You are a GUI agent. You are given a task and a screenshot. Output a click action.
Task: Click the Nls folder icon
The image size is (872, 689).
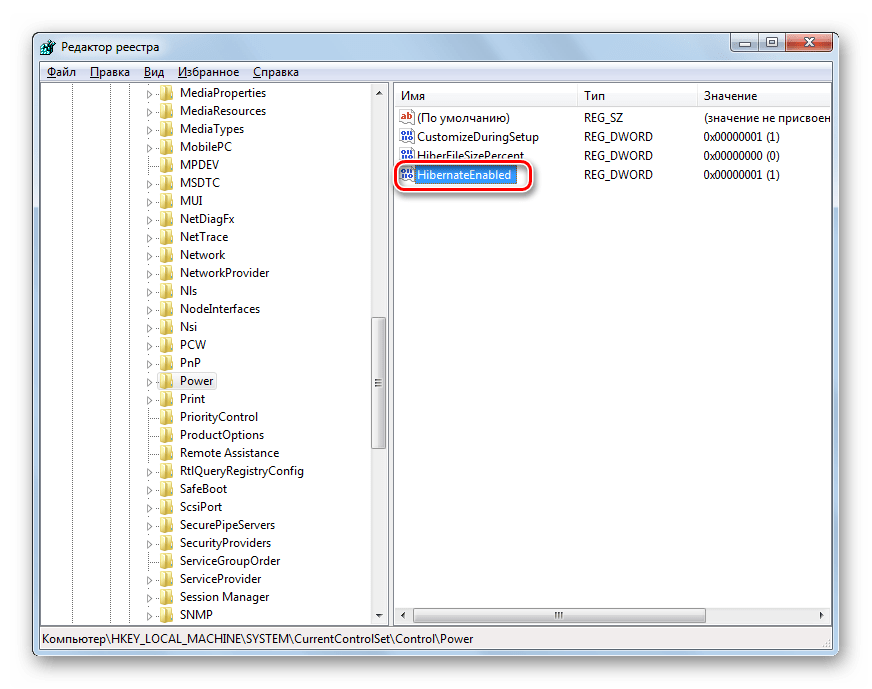(x=166, y=291)
